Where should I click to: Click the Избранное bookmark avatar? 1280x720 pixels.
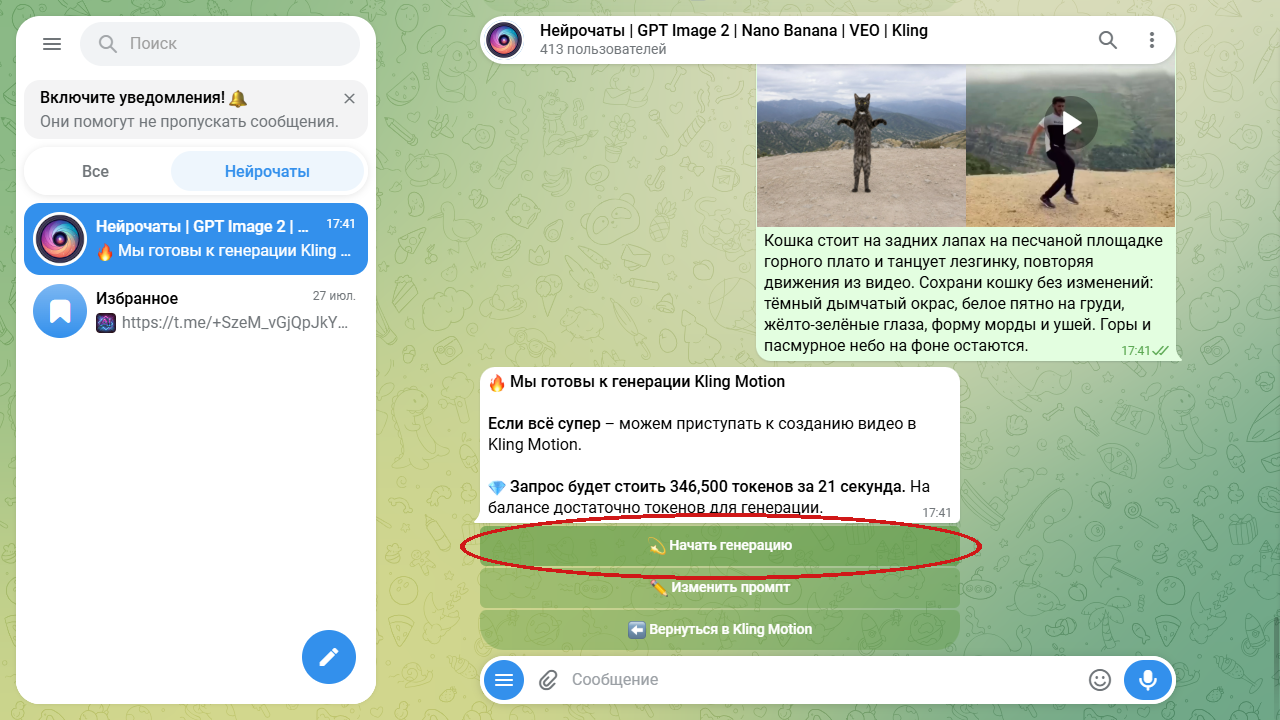point(60,311)
